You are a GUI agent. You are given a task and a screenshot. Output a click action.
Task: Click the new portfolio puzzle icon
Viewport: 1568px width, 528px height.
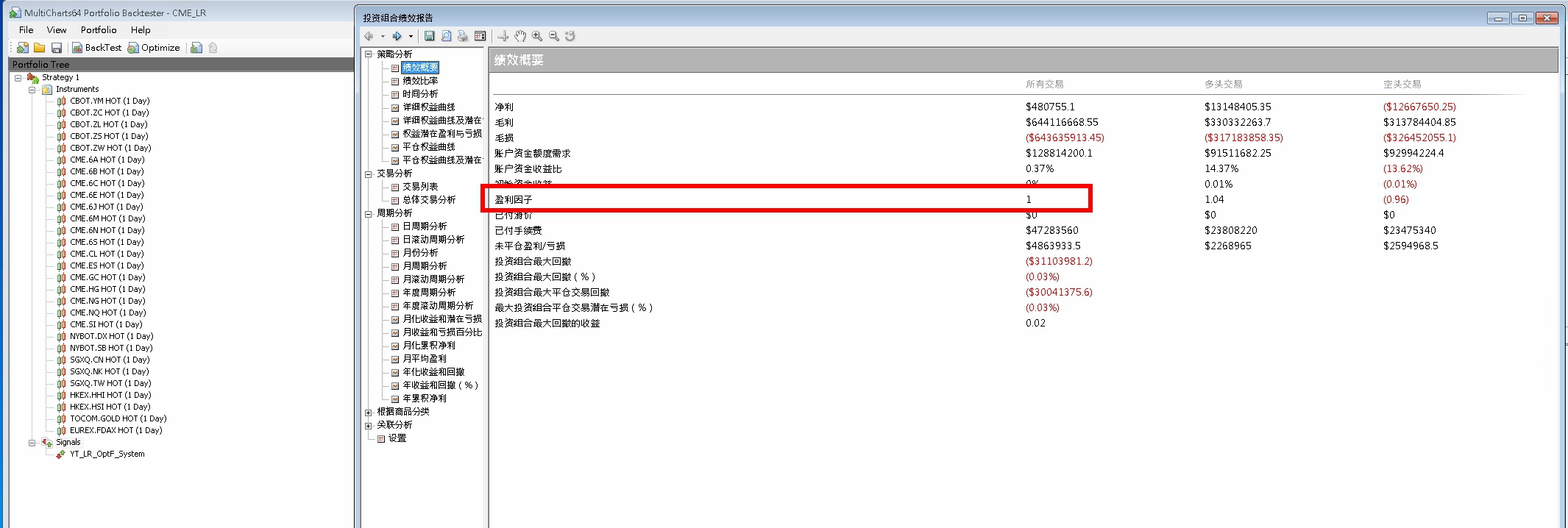pyautogui.click(x=23, y=48)
